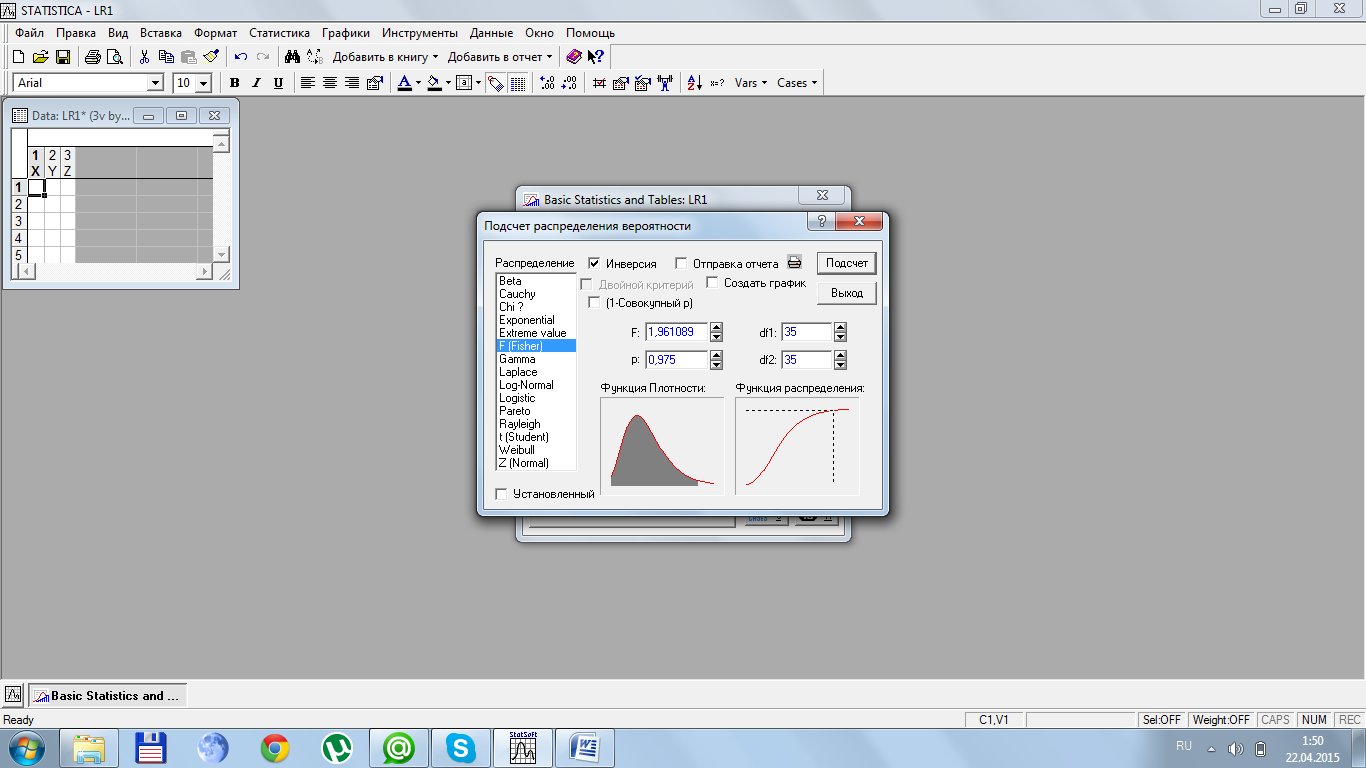The image size is (1366, 768).
Task: Open the Файл menu
Action: (30, 33)
